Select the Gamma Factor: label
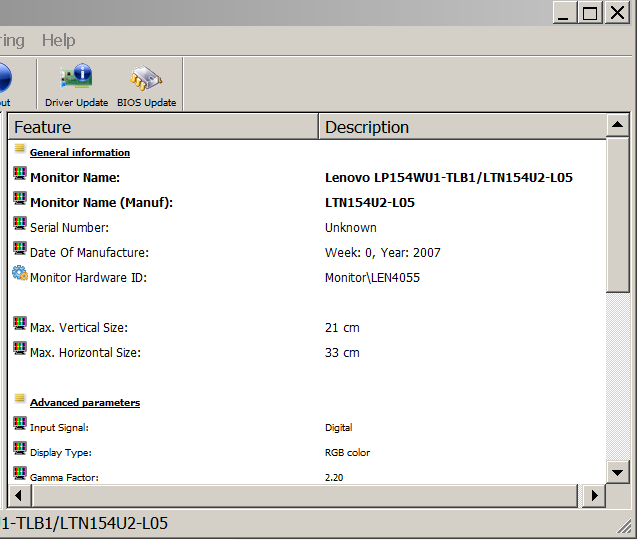The width and height of the screenshot is (637, 540). pyautogui.click(x=64, y=477)
